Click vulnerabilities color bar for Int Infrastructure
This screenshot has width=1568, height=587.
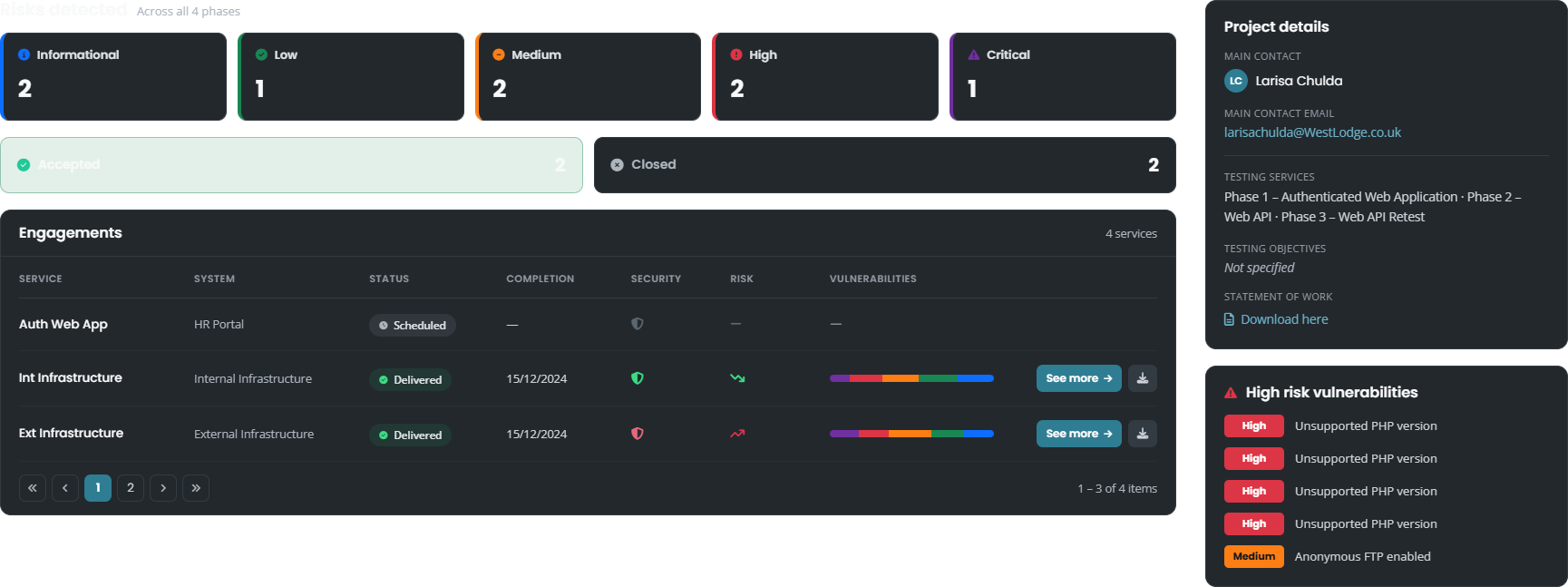[911, 378]
